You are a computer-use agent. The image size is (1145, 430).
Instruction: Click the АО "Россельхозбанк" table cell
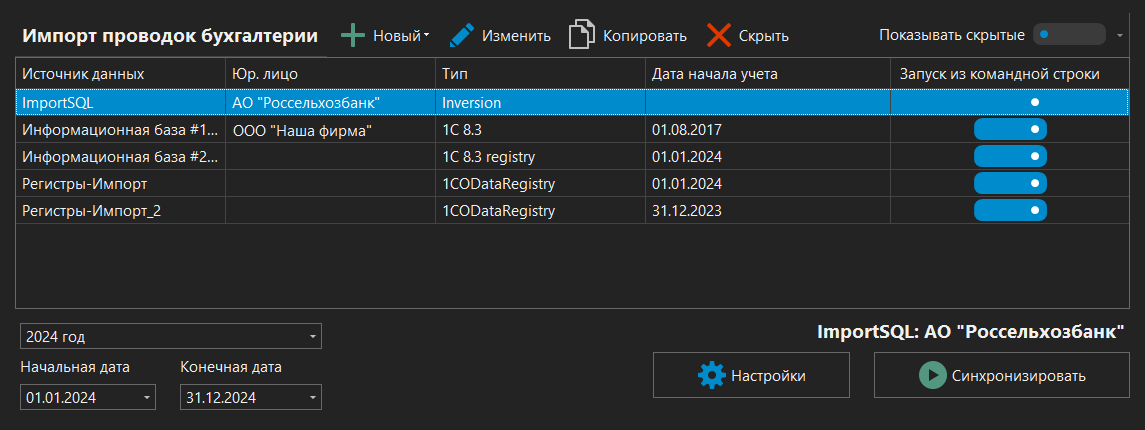330,102
